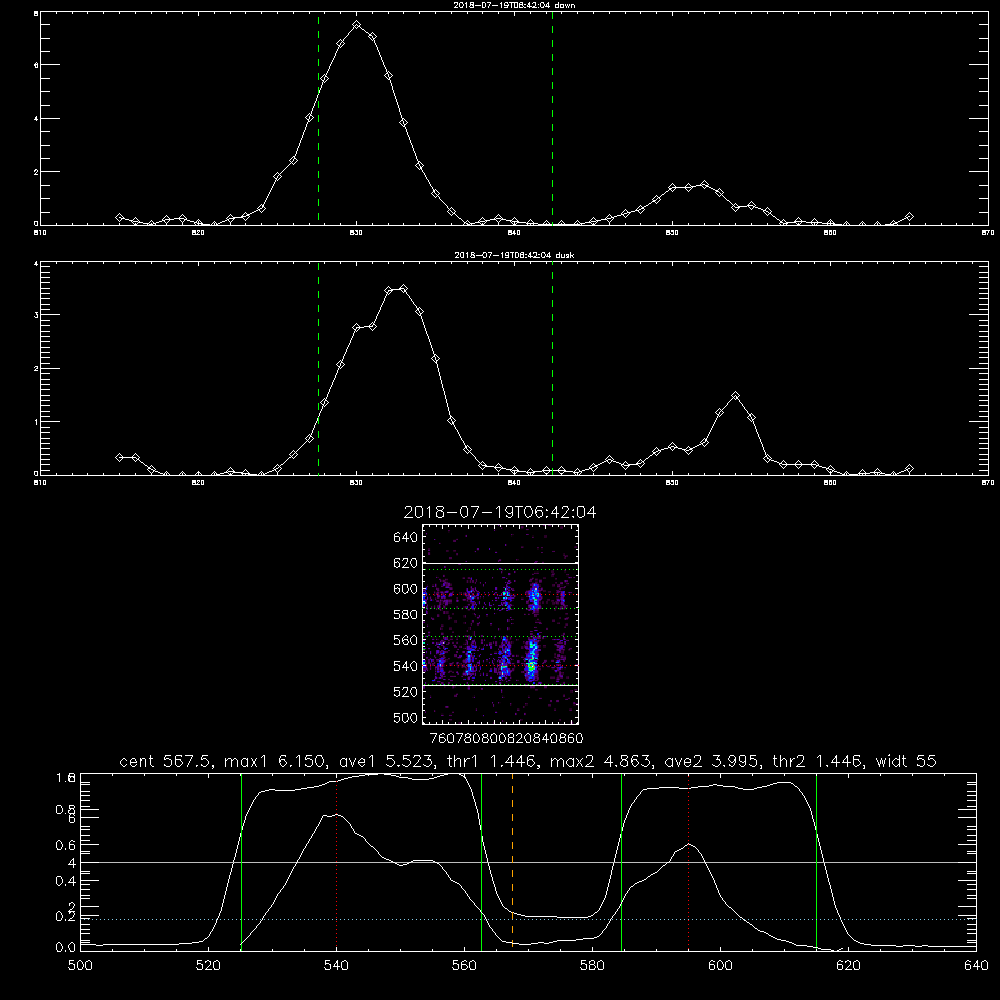Click the '0.6' label on the bottom plot y-axis
1000x1000 pixels.
point(66,845)
